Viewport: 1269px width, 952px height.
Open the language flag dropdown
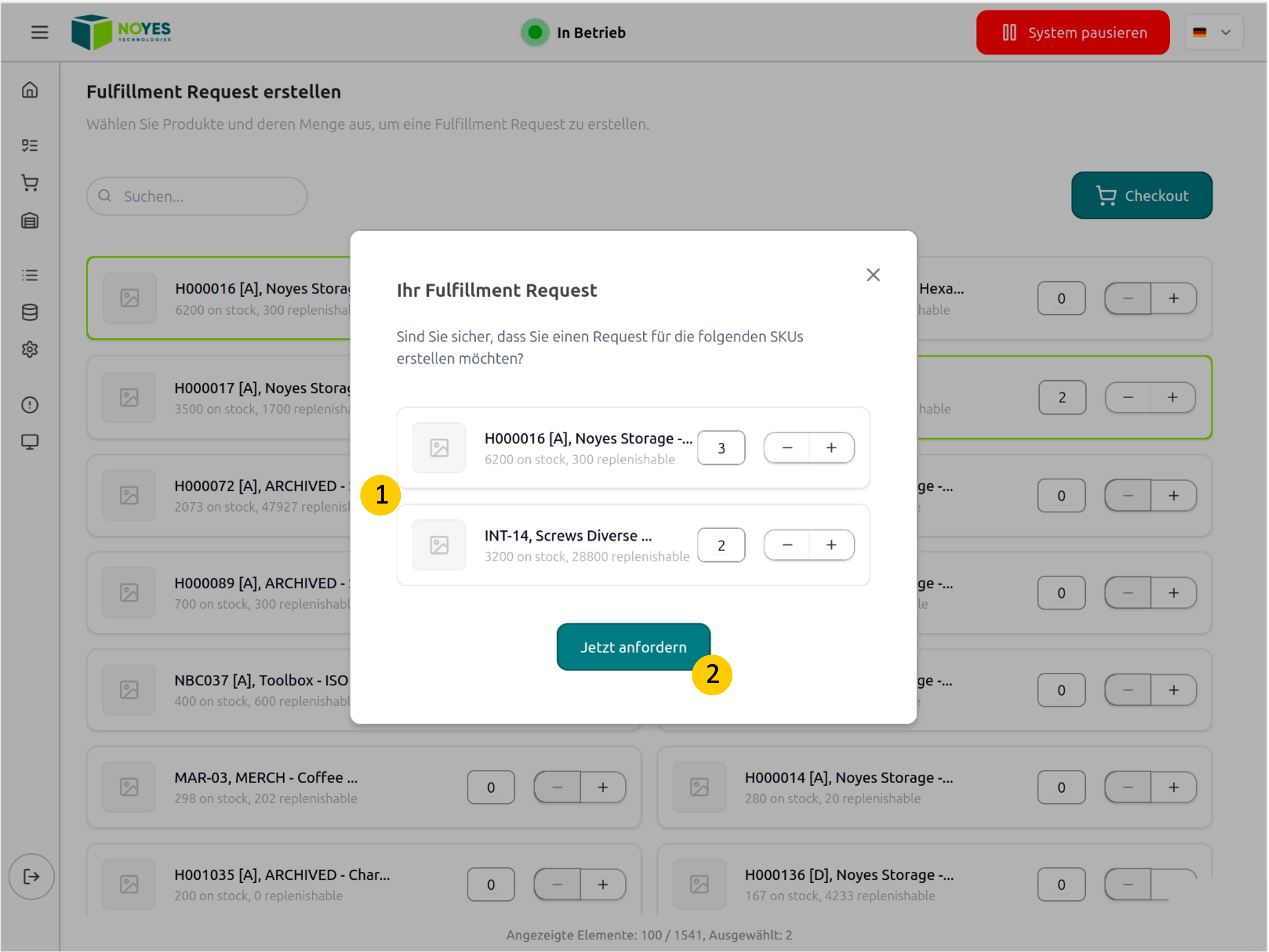pyautogui.click(x=1214, y=32)
